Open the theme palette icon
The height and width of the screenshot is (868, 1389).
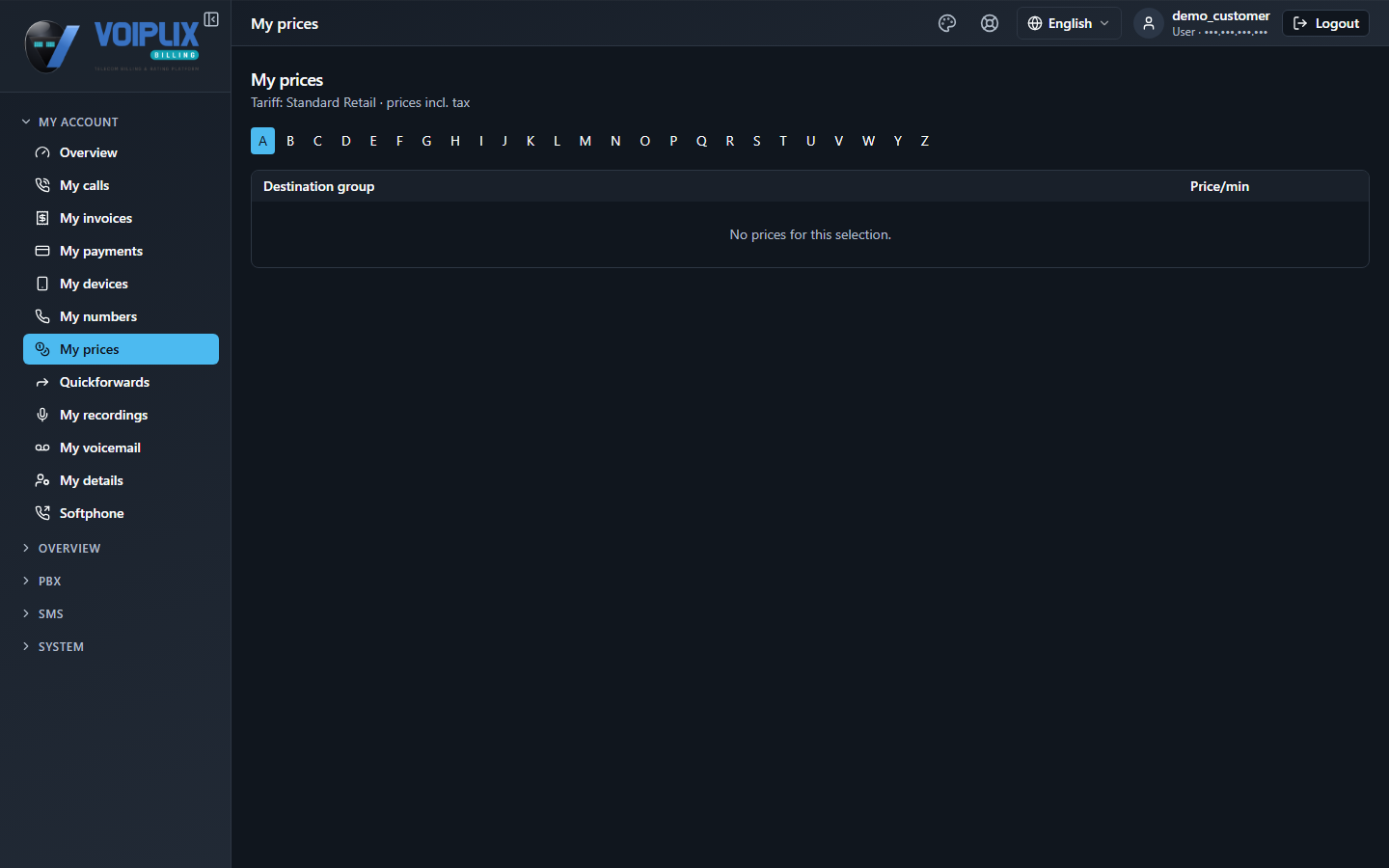pyautogui.click(x=947, y=23)
